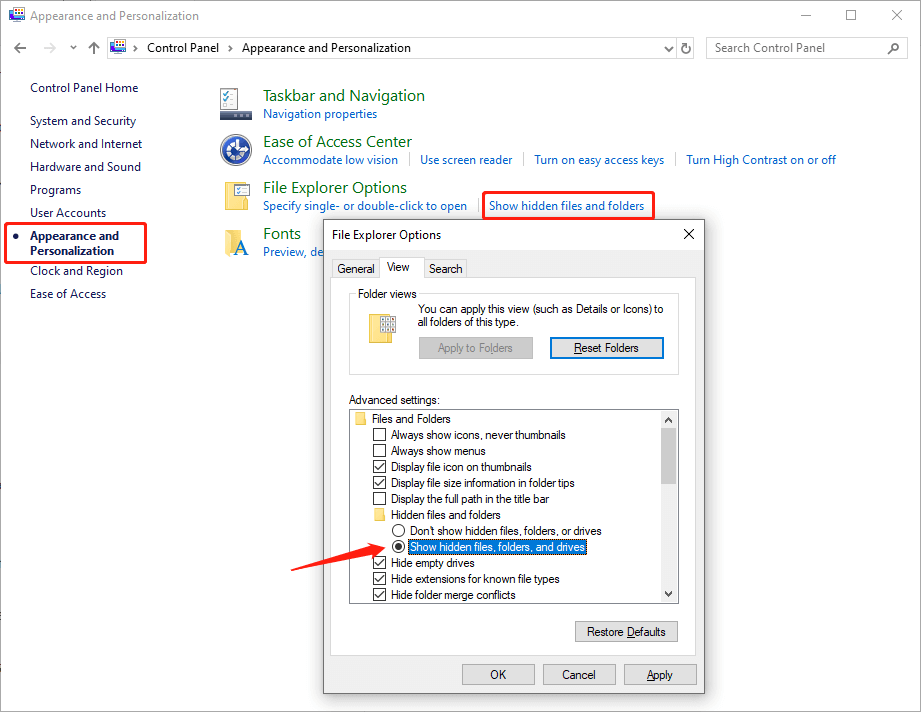Screen dimensions: 921x712
Task: Open Programs category
Action: [55, 190]
